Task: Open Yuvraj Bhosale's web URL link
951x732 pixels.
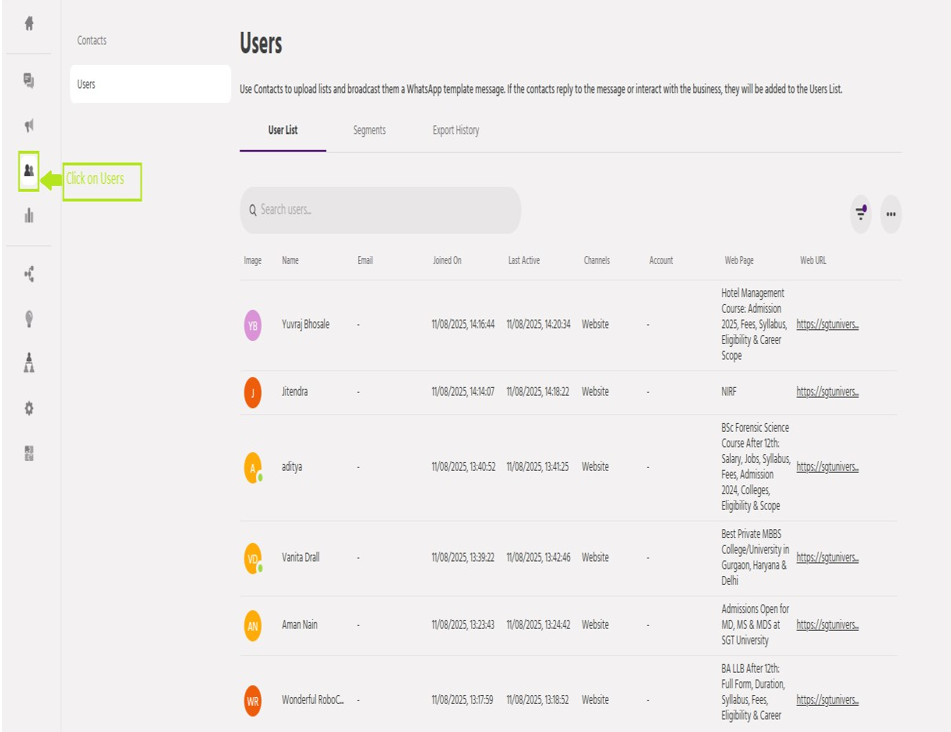Action: (827, 325)
